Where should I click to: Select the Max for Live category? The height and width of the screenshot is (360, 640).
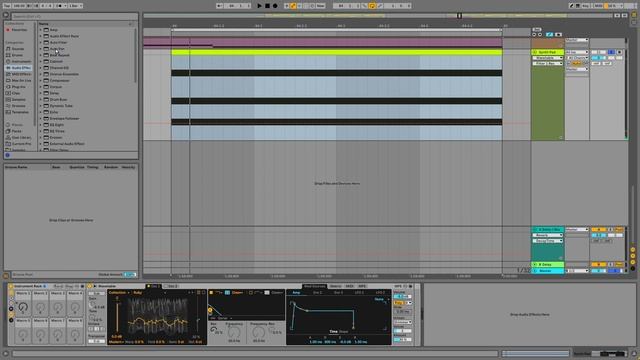pos(18,80)
